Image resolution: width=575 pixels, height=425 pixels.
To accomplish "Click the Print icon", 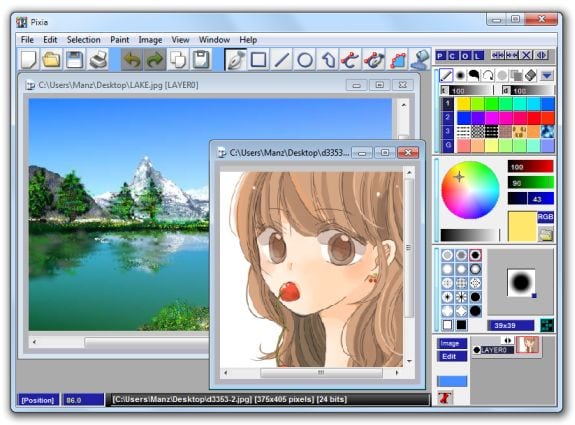I will click(98, 60).
